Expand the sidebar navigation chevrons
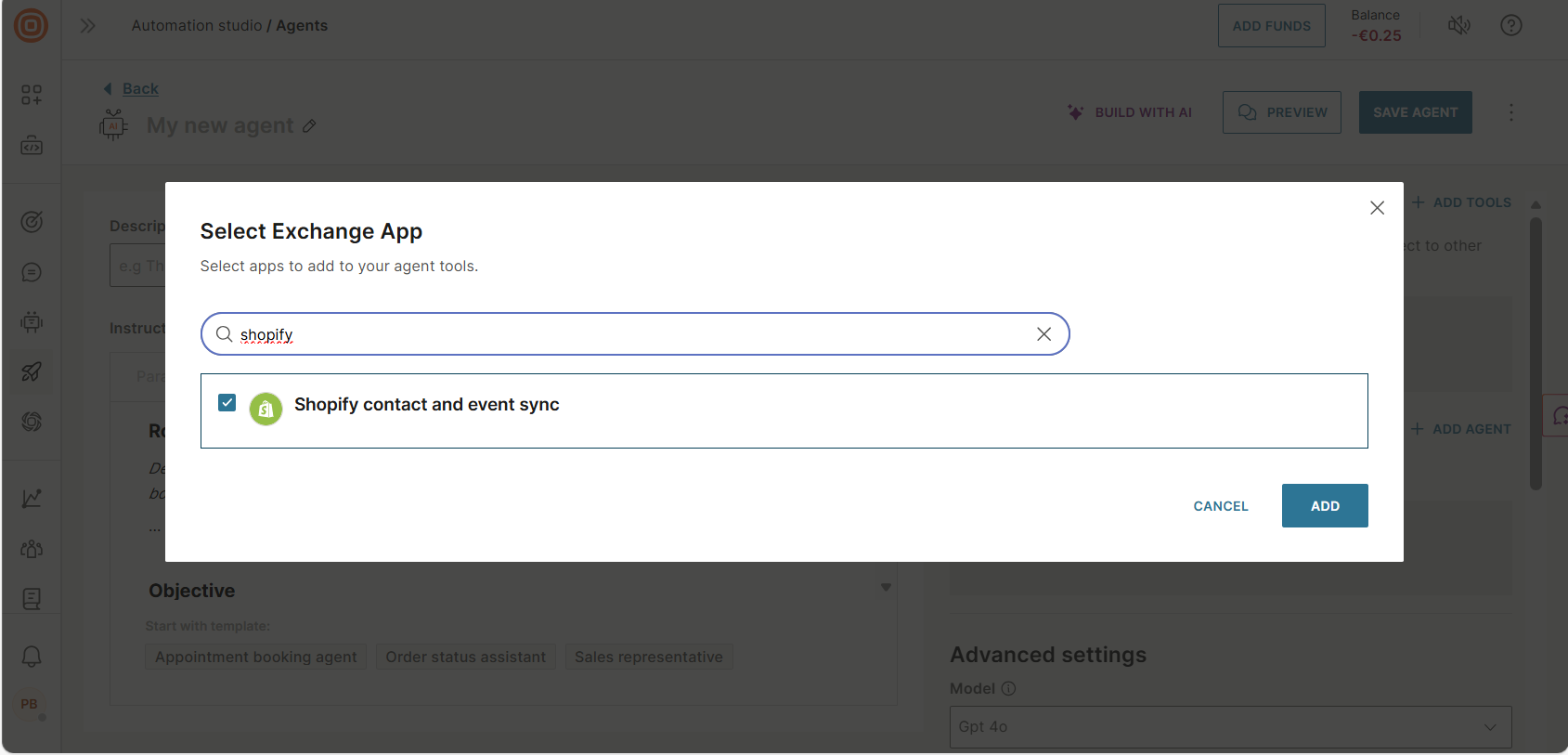 (x=87, y=26)
